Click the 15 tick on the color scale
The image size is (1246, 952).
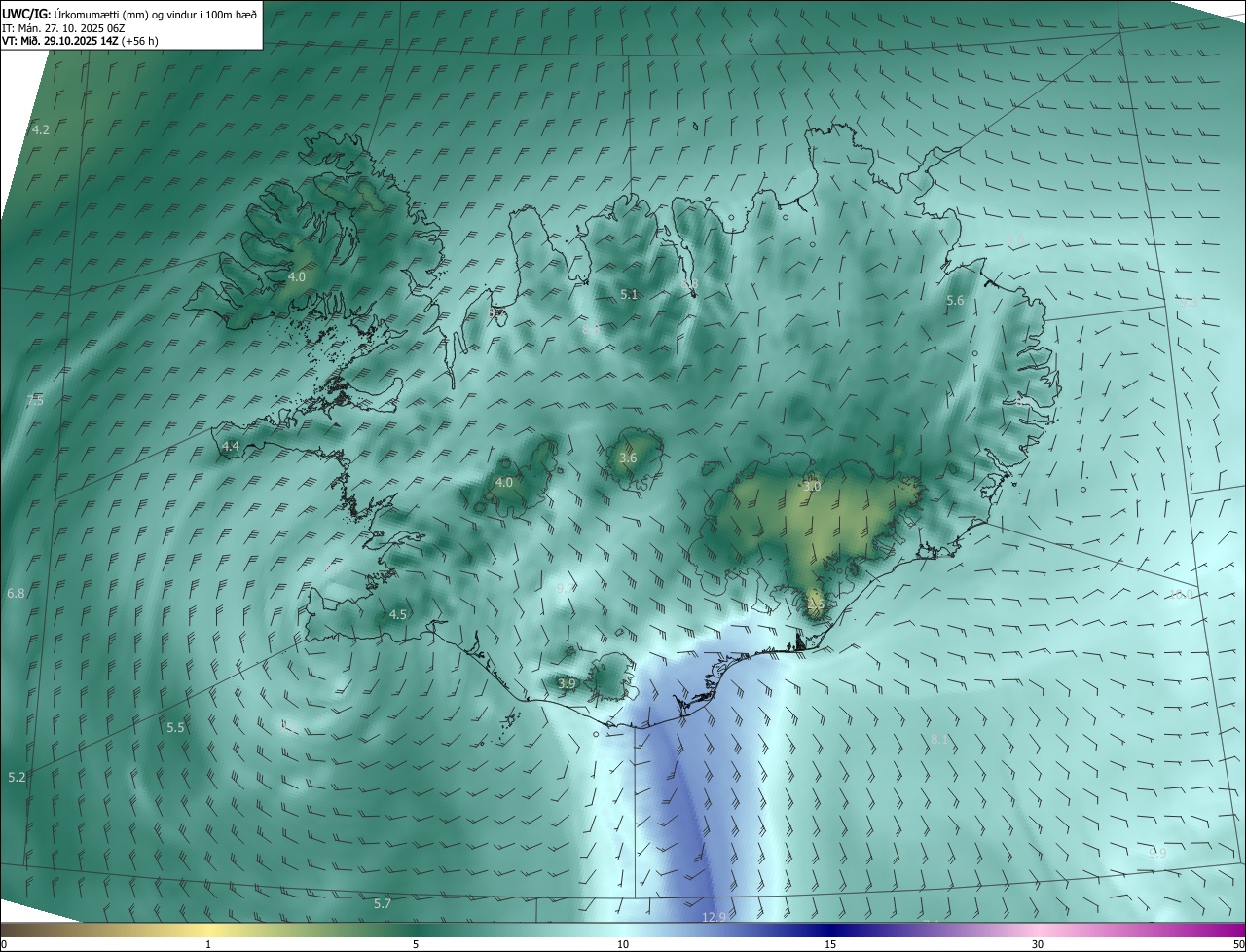830,944
